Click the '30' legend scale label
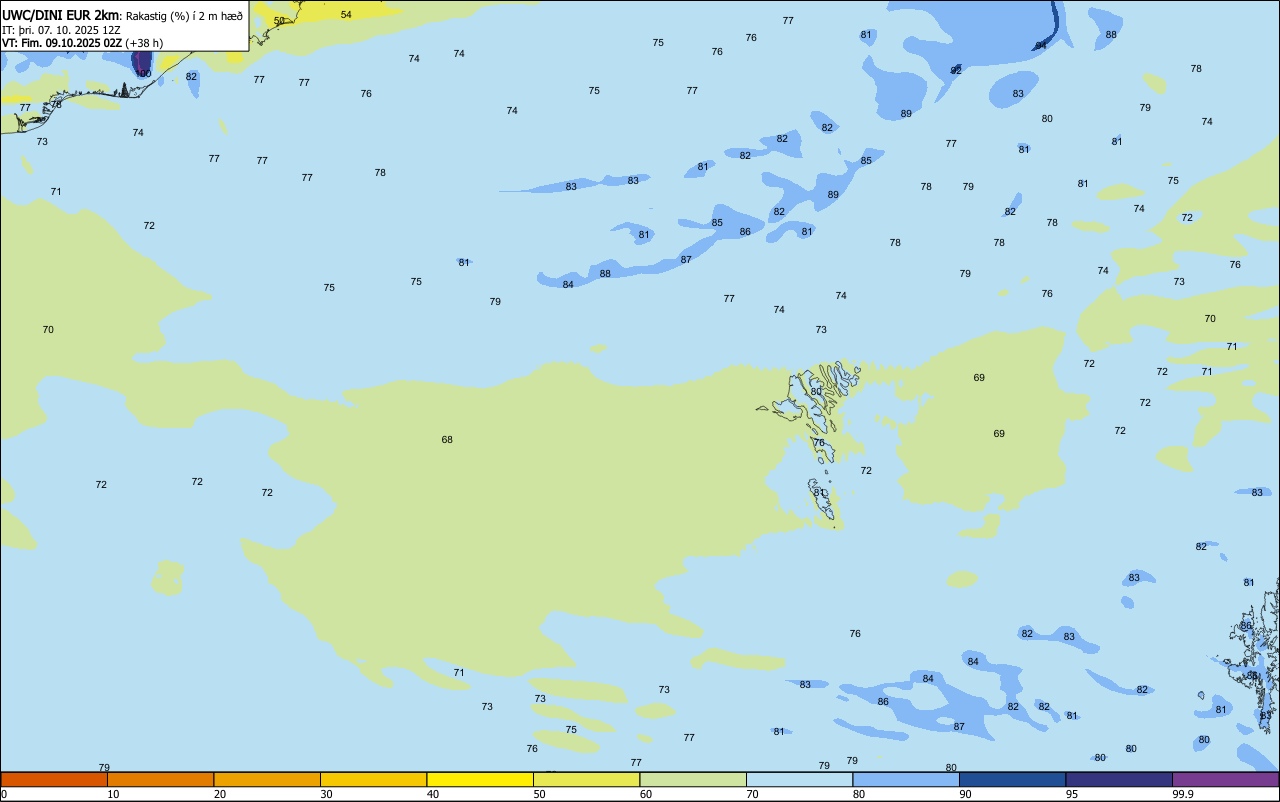The height and width of the screenshot is (802, 1280). tap(326, 794)
